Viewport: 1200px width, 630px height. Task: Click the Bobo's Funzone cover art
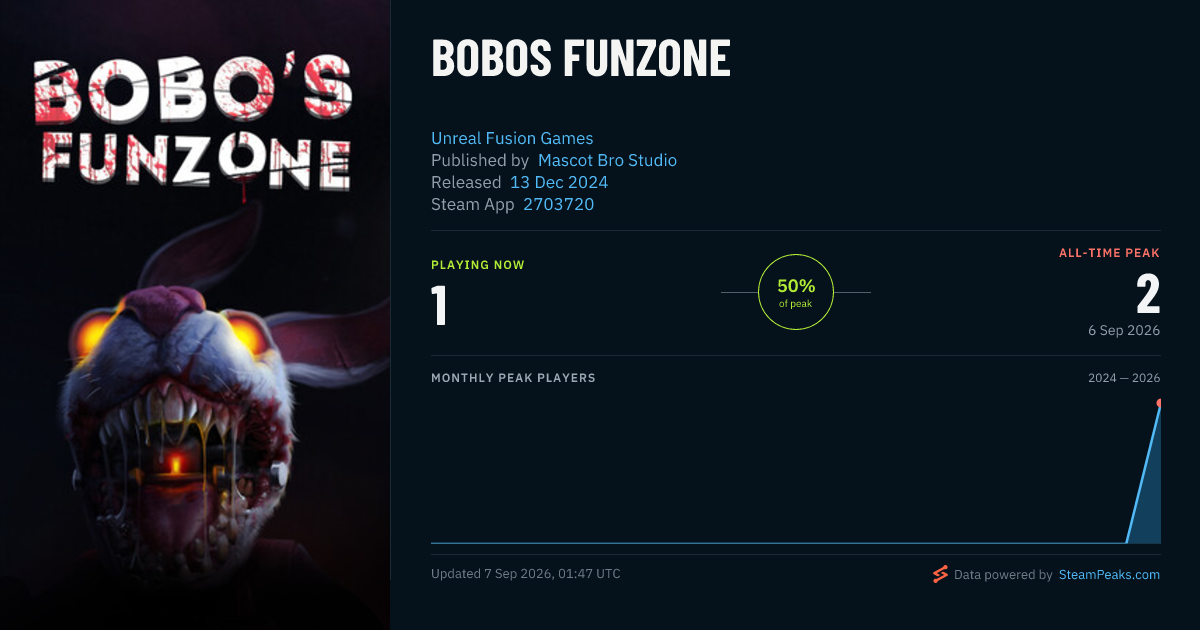coord(195,315)
